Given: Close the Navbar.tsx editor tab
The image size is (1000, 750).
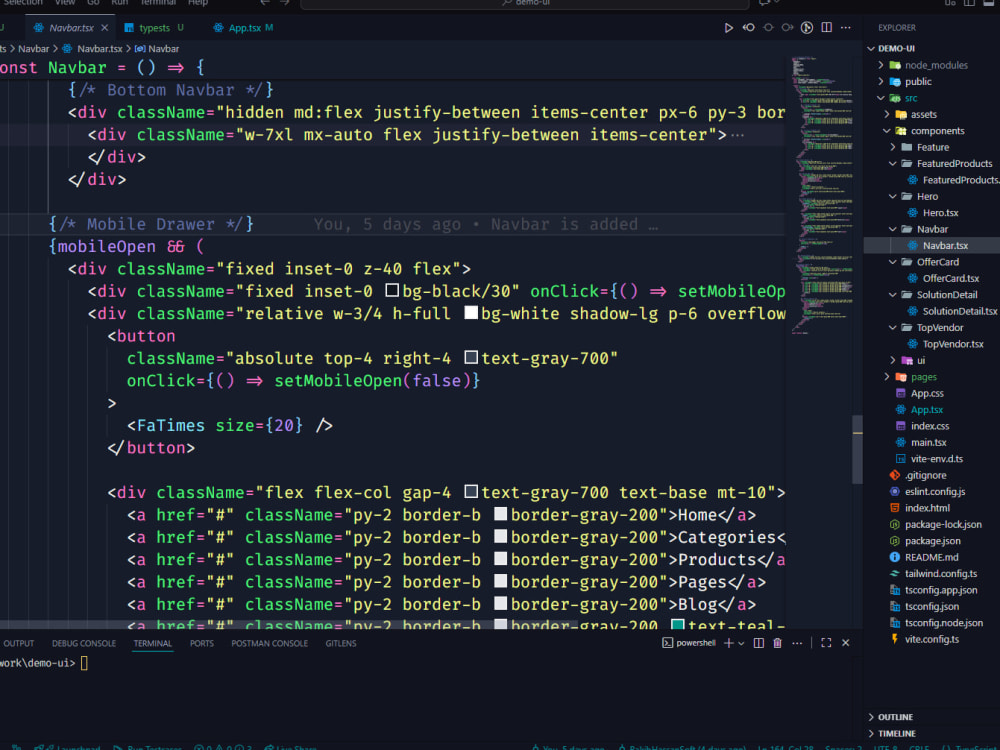Looking at the screenshot, I should pos(105,27).
